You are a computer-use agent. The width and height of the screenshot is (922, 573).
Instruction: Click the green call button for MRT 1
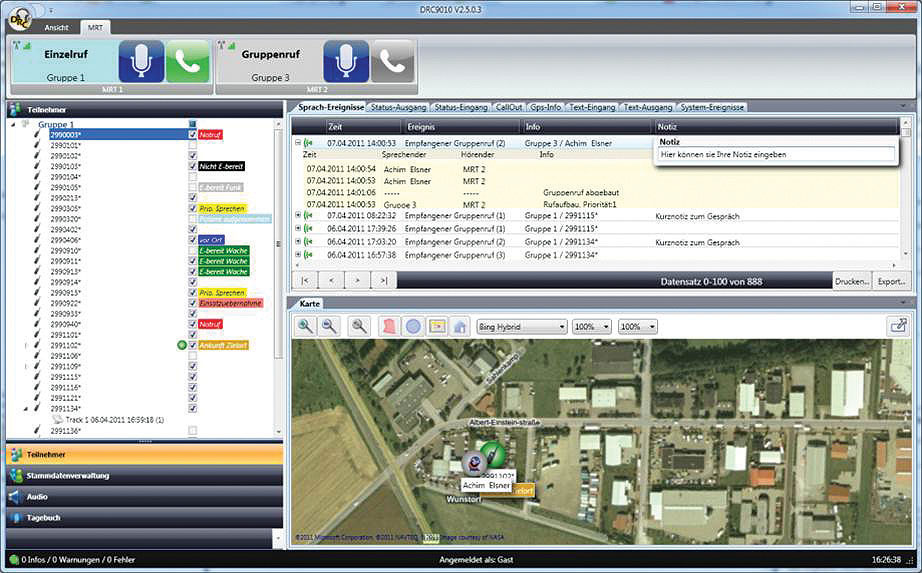pos(188,61)
